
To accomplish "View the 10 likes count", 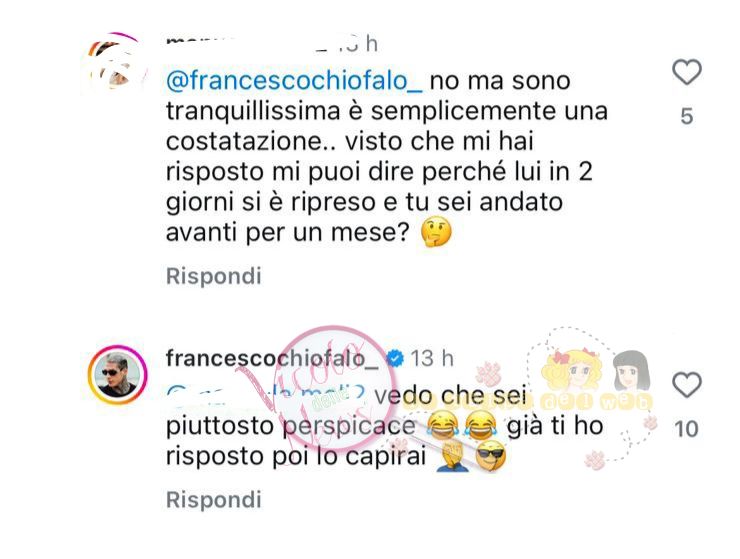I will (x=687, y=429).
